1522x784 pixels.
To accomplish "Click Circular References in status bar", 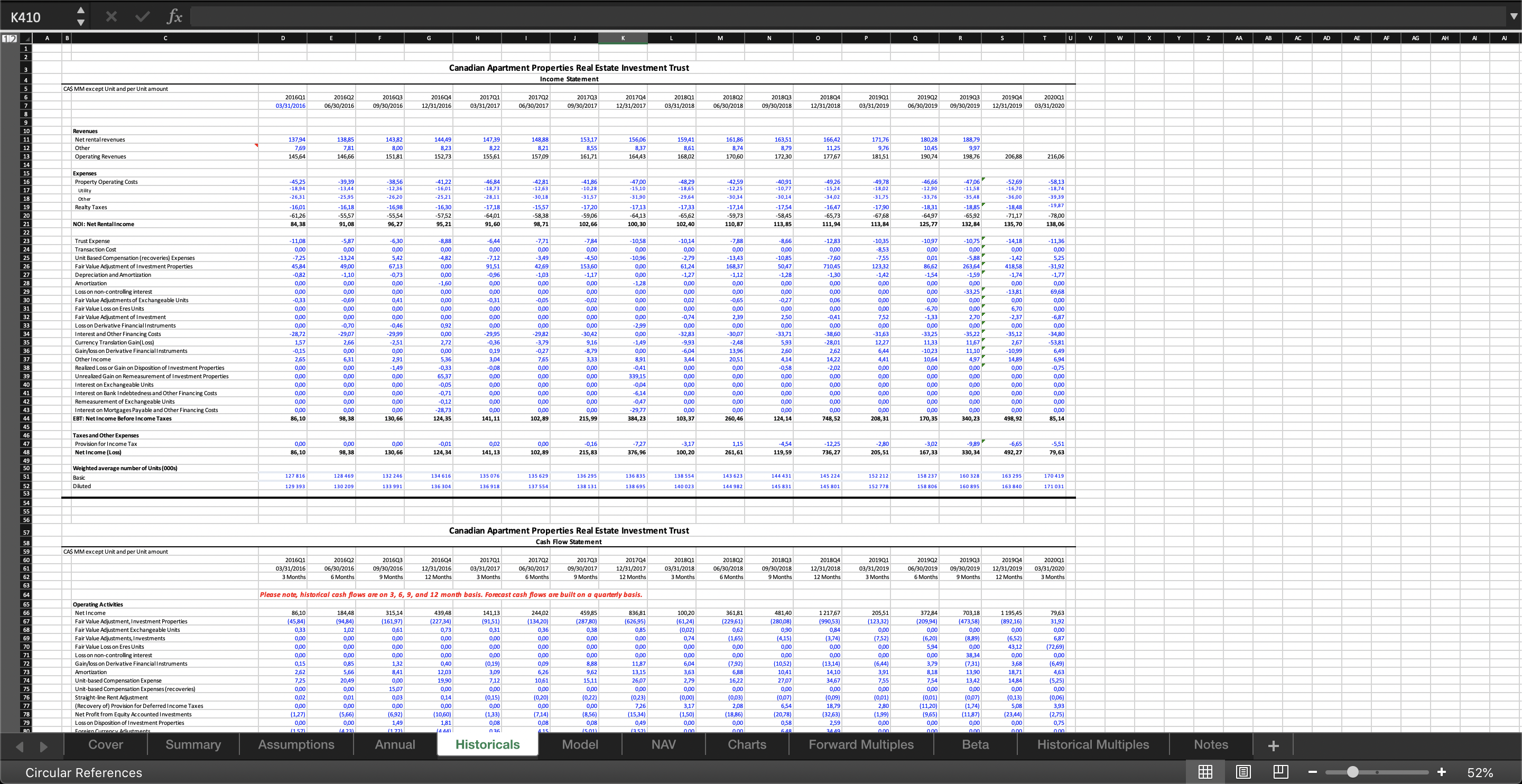I will [83, 773].
